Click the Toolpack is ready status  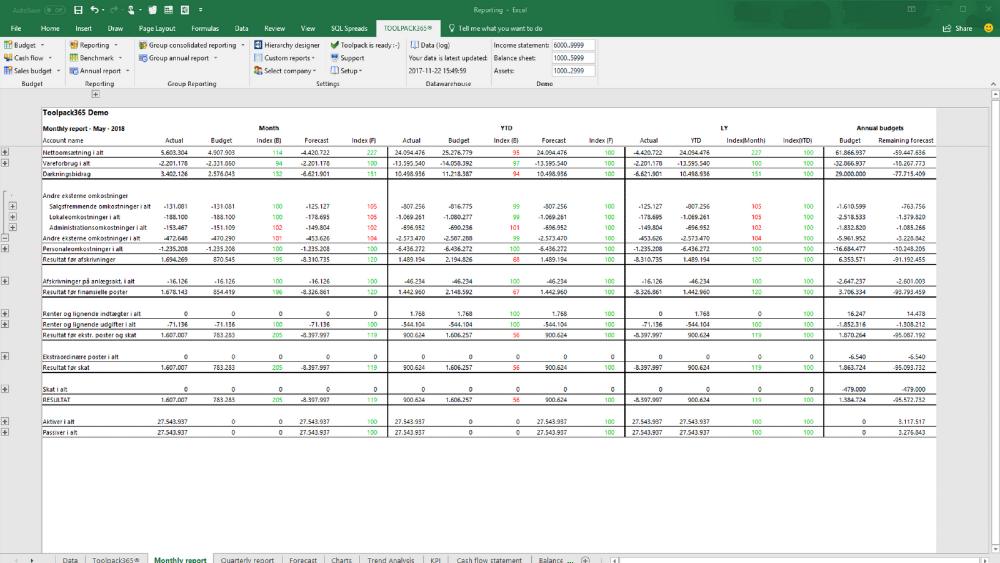coord(369,45)
